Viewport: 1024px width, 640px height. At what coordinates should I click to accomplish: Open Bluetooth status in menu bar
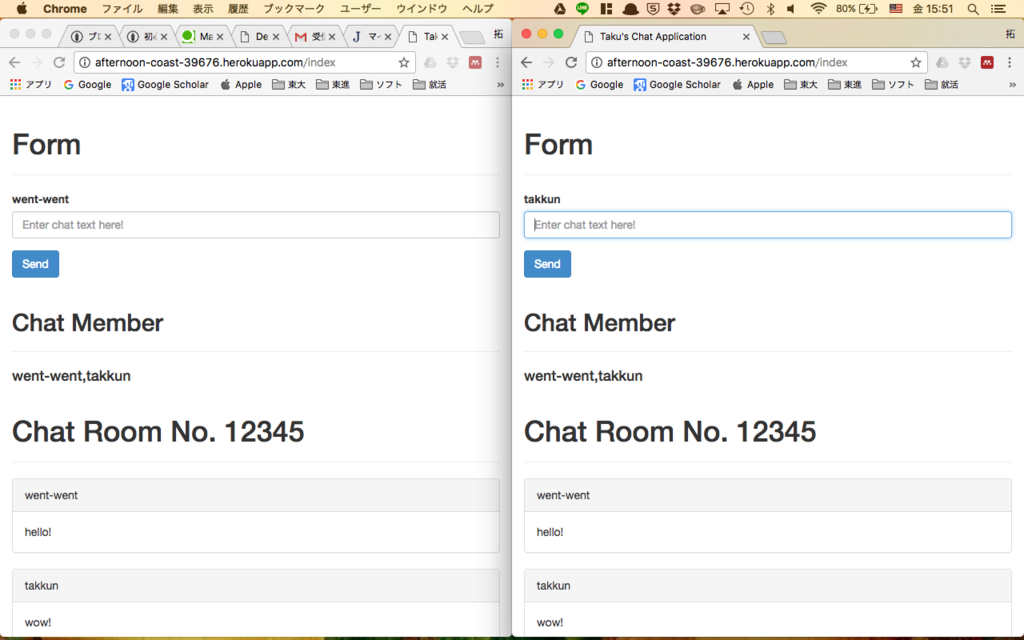[770, 8]
